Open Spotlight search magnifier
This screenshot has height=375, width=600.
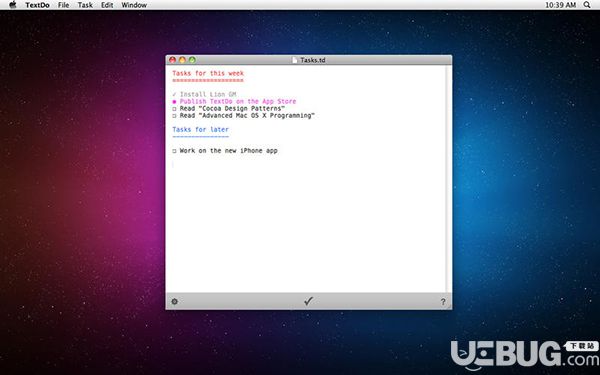click(x=587, y=5)
